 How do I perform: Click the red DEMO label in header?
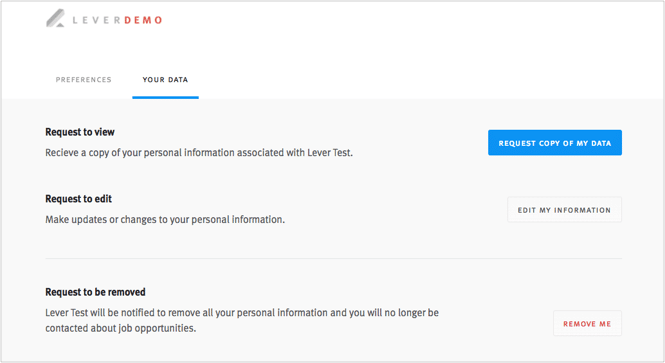coord(143,20)
